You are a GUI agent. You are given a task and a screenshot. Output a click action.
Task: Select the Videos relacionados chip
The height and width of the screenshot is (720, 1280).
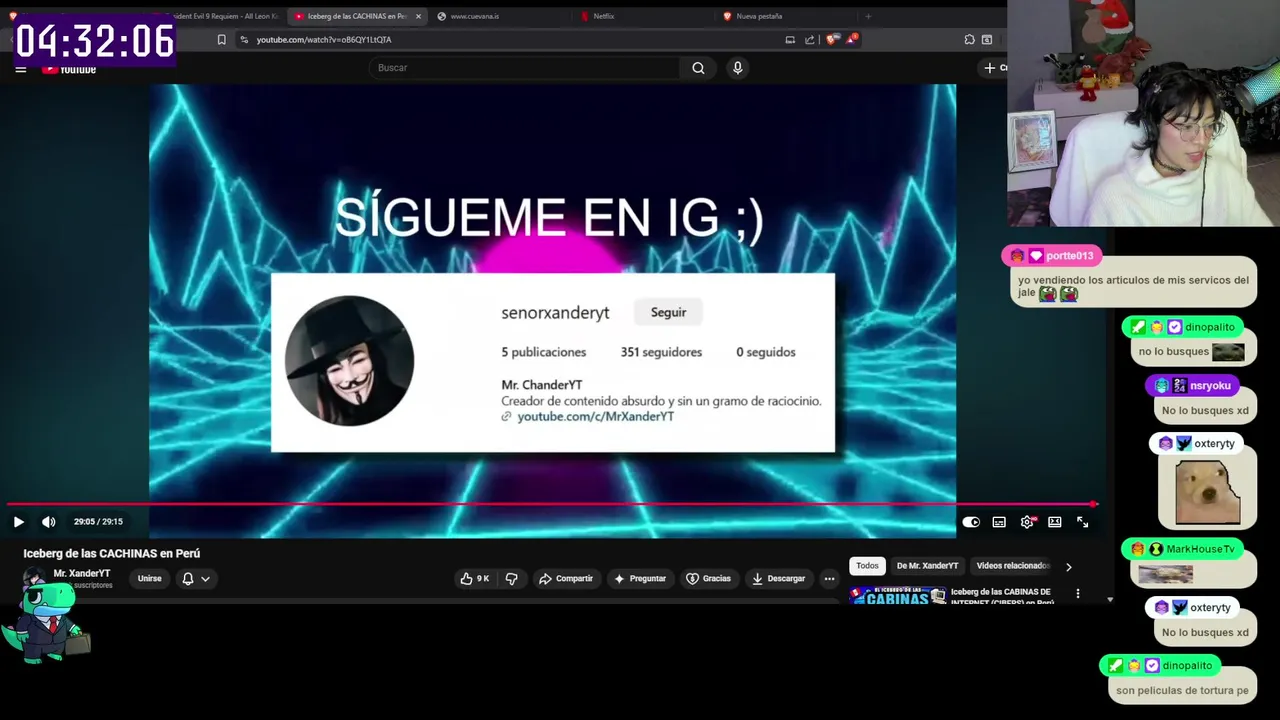coord(1011,566)
